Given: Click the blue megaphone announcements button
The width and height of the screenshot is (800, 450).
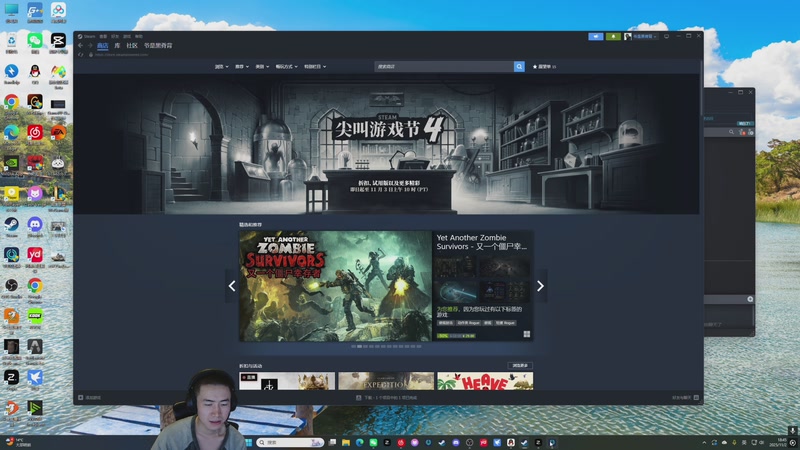Looking at the screenshot, I should pos(595,36).
